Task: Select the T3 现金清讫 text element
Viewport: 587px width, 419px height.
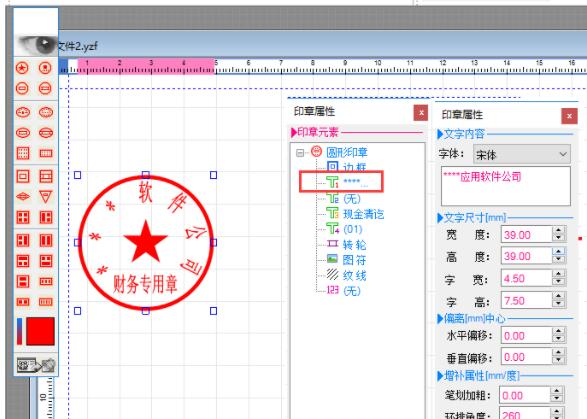Action: [355, 214]
